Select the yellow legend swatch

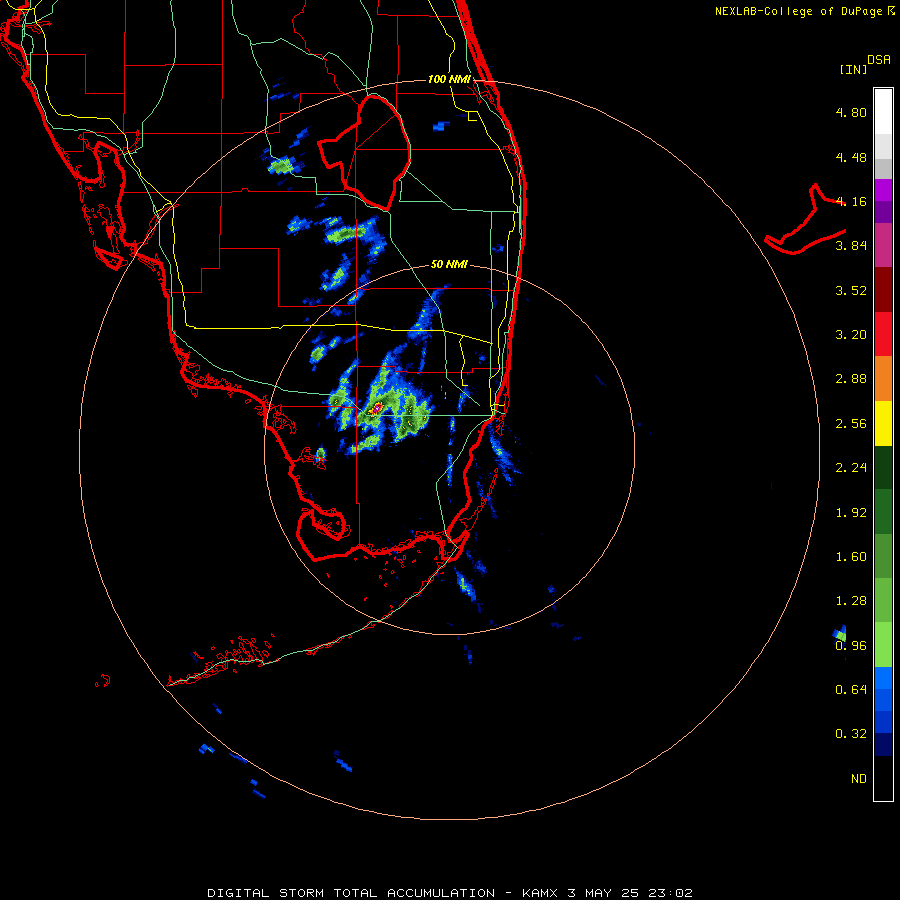883,423
